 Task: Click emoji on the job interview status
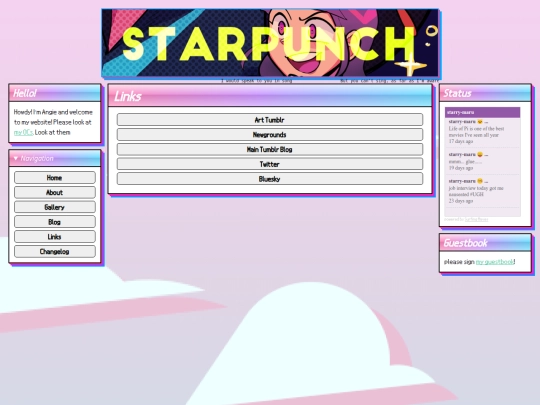coord(480,181)
